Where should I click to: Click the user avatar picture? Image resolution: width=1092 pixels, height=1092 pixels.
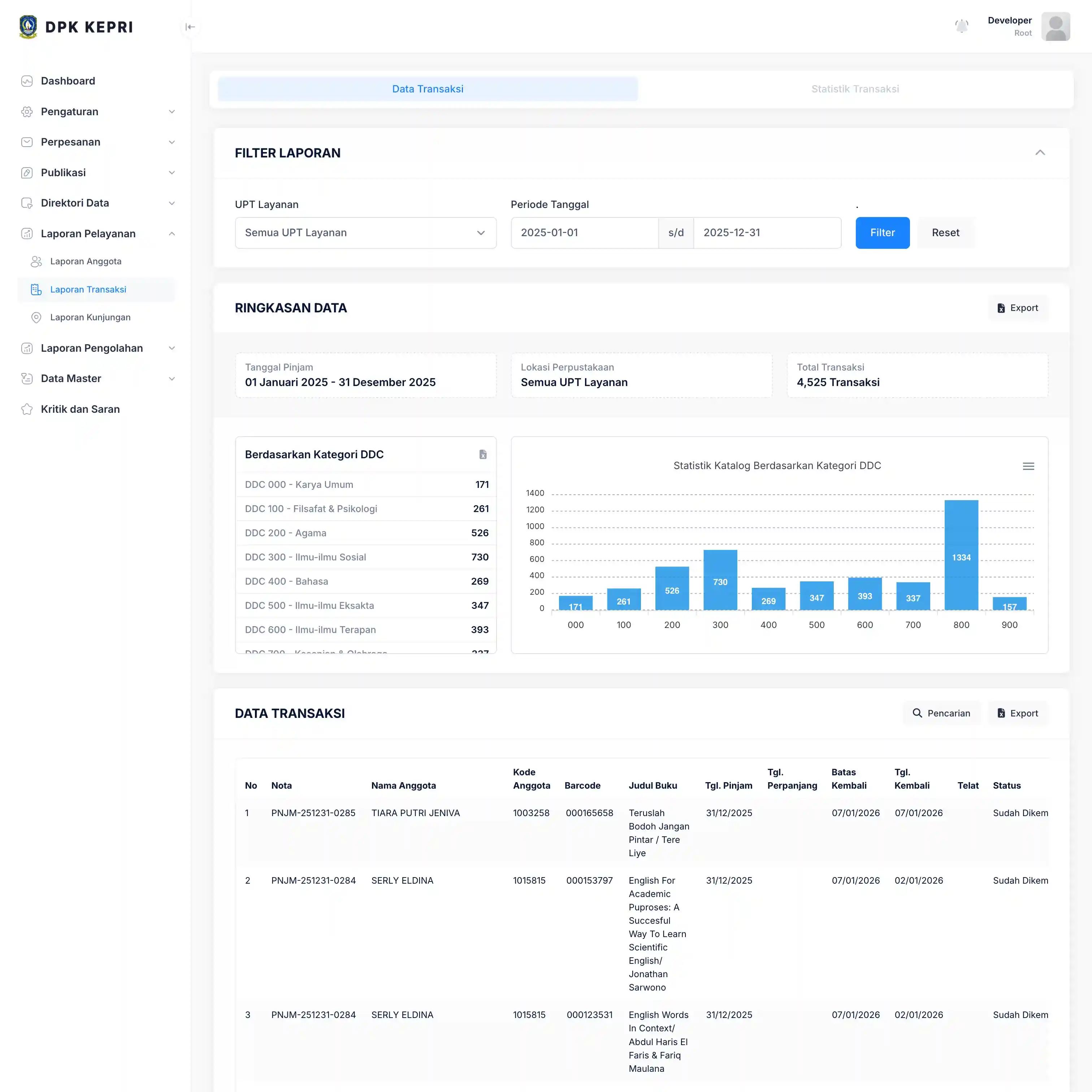pyautogui.click(x=1055, y=27)
